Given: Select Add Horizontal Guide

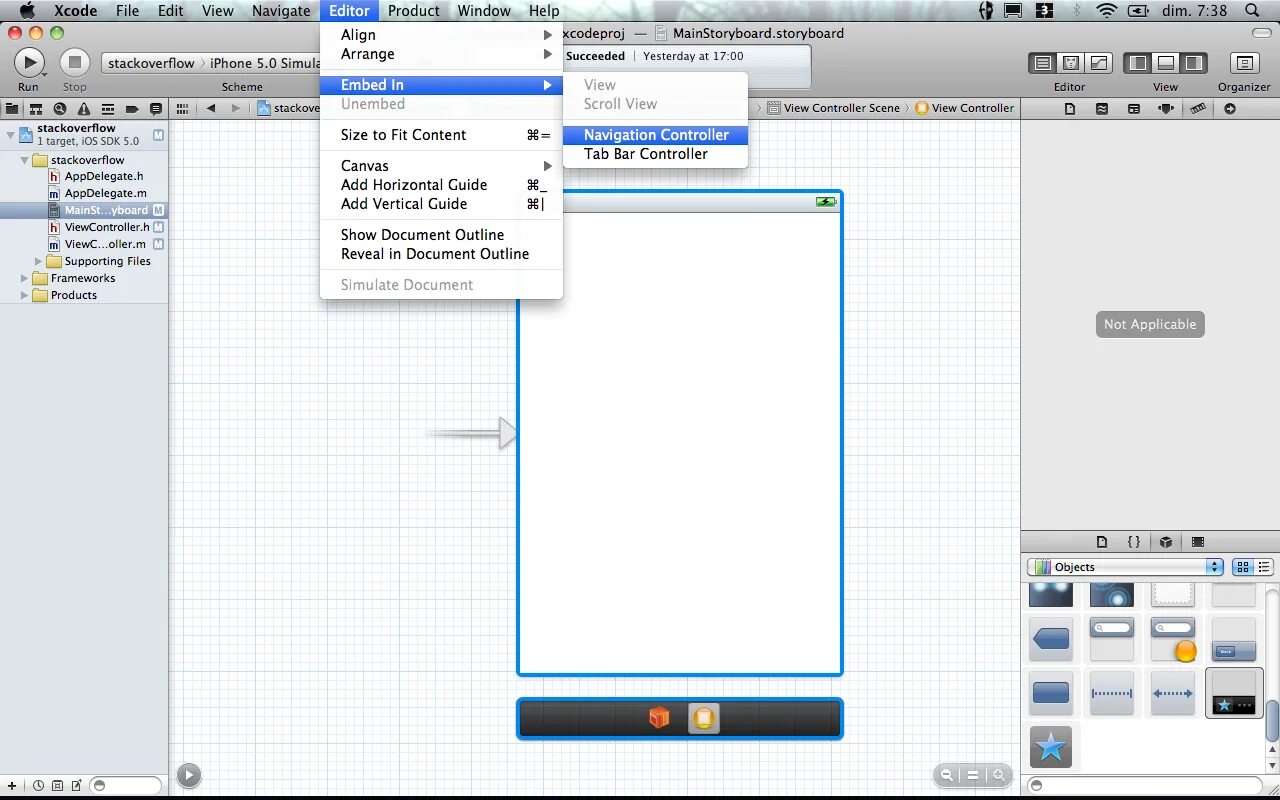Looking at the screenshot, I should (x=441, y=185).
